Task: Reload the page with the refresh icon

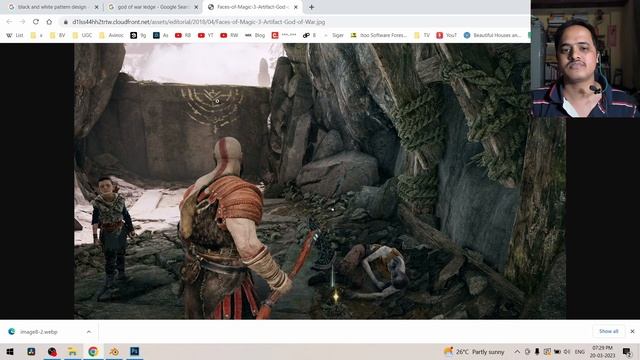Action: pyautogui.click(x=36, y=22)
